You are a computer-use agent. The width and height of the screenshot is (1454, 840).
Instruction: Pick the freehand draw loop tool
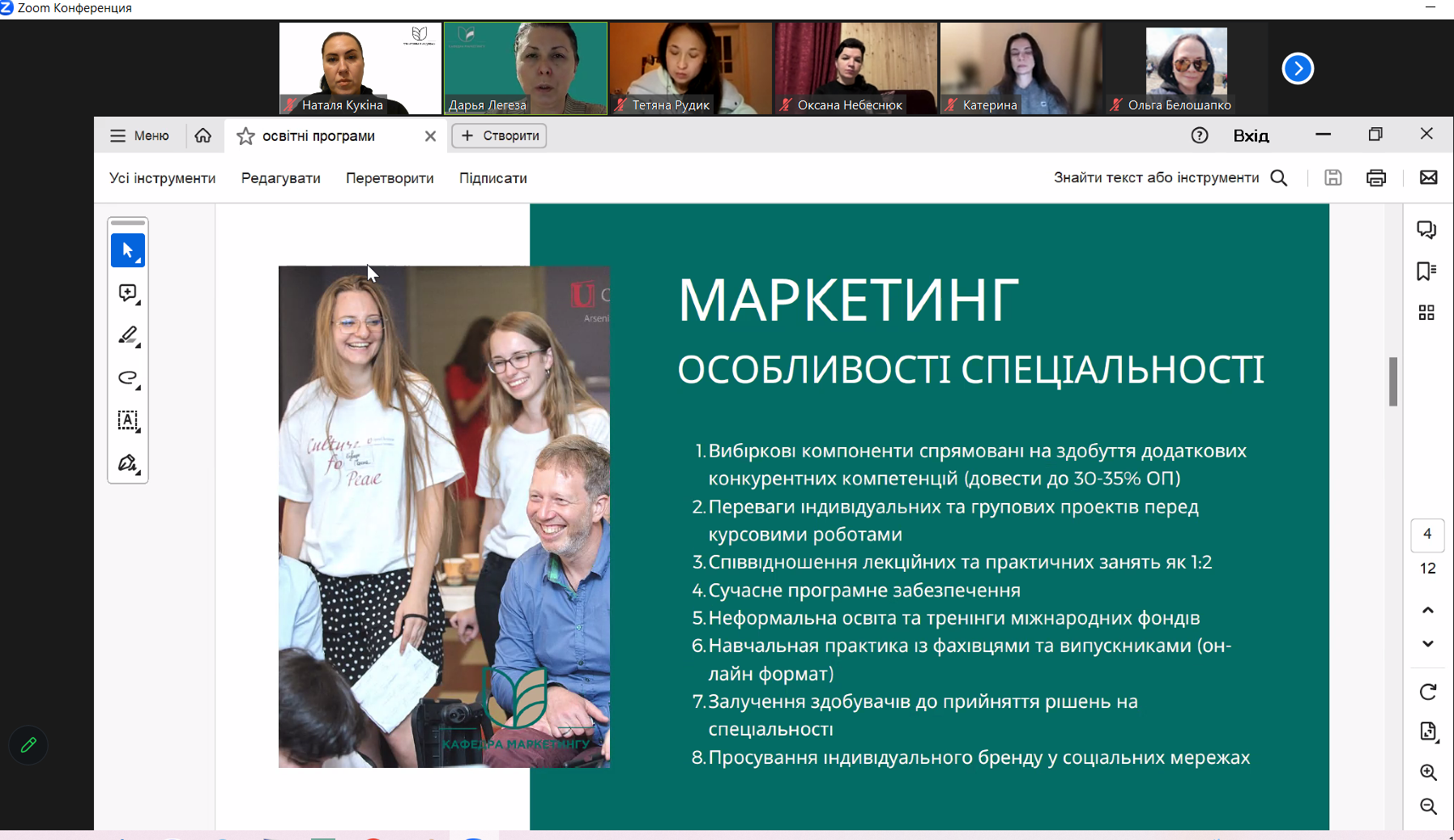point(128,378)
